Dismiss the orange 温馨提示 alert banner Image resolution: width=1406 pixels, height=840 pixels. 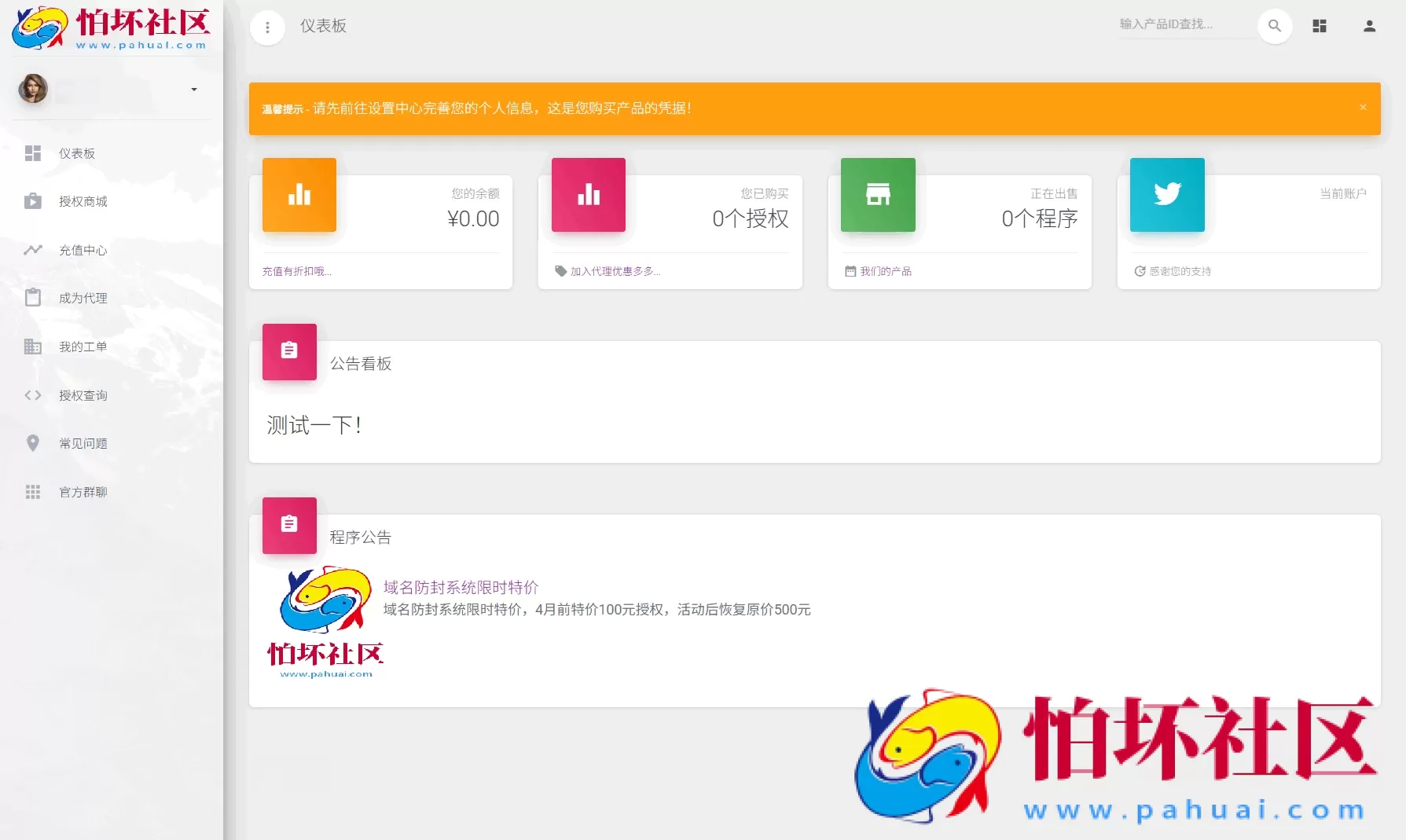(1364, 107)
